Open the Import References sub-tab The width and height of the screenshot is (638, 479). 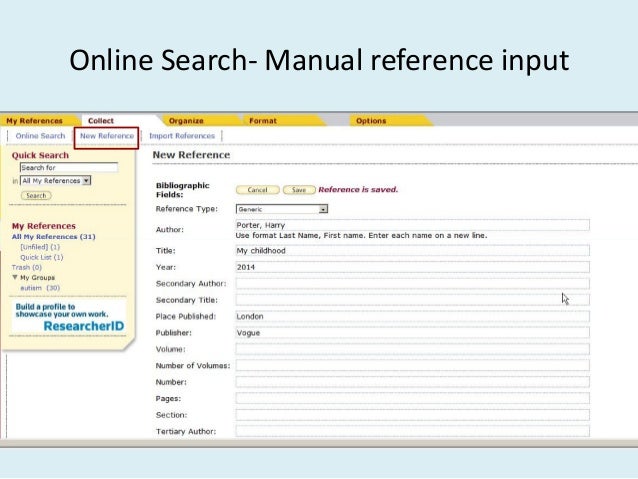tap(182, 136)
